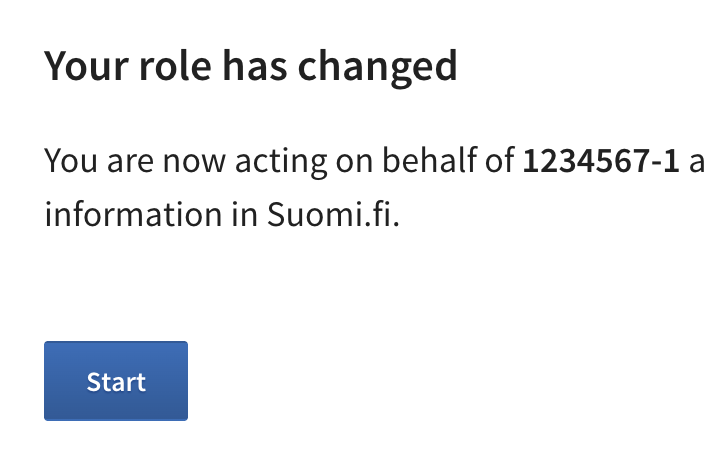This screenshot has height=450, width=706.
Task: Click the "Start" label text on the button
Action: (x=116, y=381)
